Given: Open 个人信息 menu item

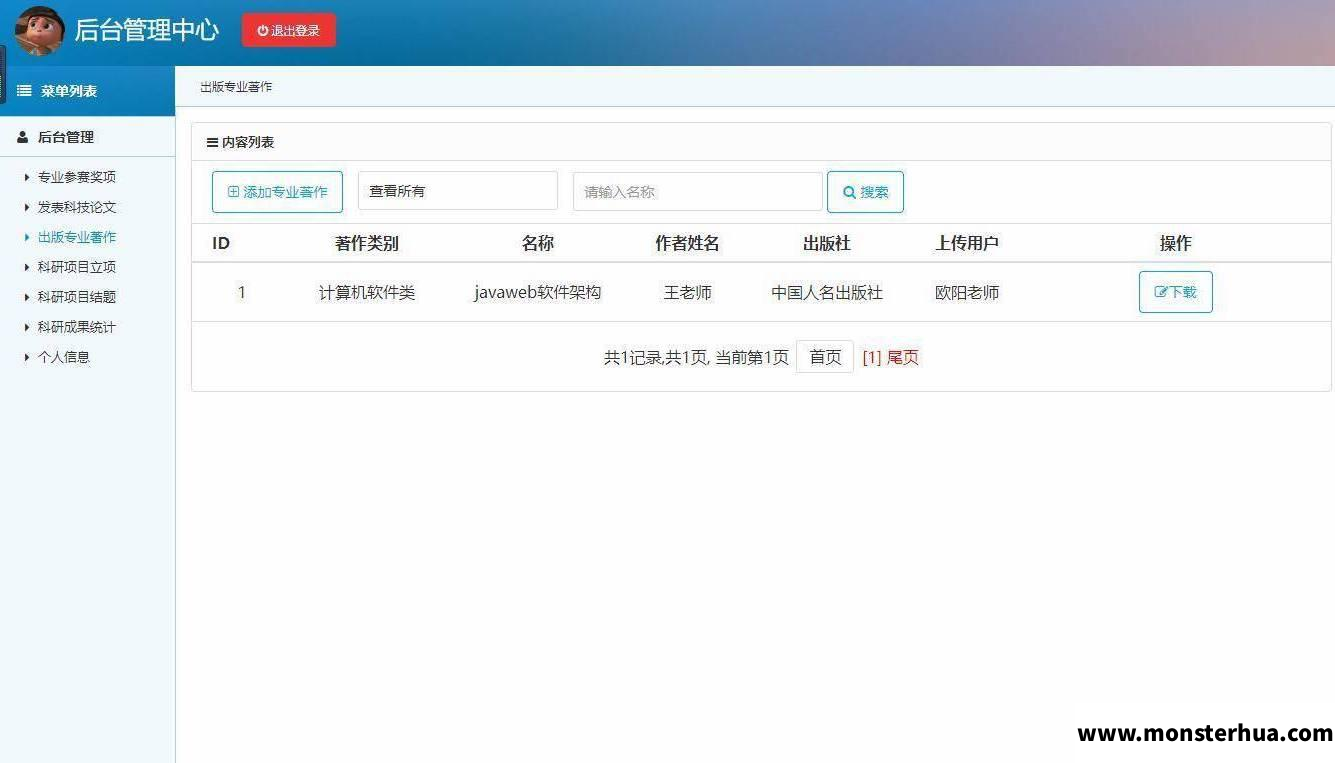Looking at the screenshot, I should (x=64, y=357).
